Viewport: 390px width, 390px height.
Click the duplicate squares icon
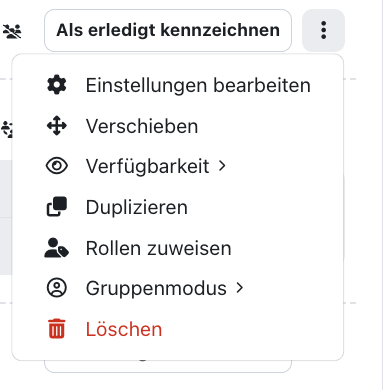[57, 207]
